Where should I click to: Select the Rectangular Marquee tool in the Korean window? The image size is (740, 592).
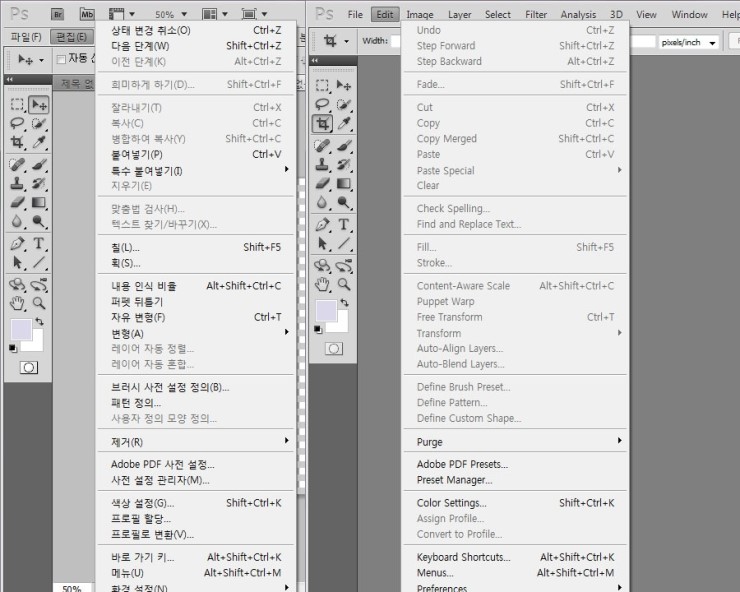tap(17, 105)
